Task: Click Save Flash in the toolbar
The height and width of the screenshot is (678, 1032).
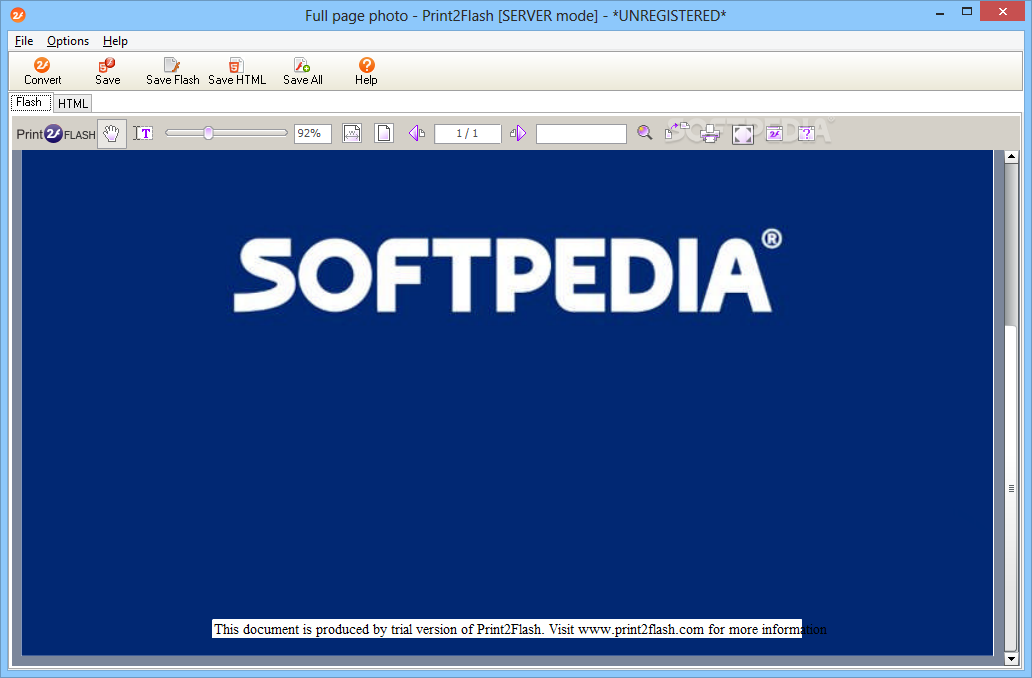Action: click(172, 71)
